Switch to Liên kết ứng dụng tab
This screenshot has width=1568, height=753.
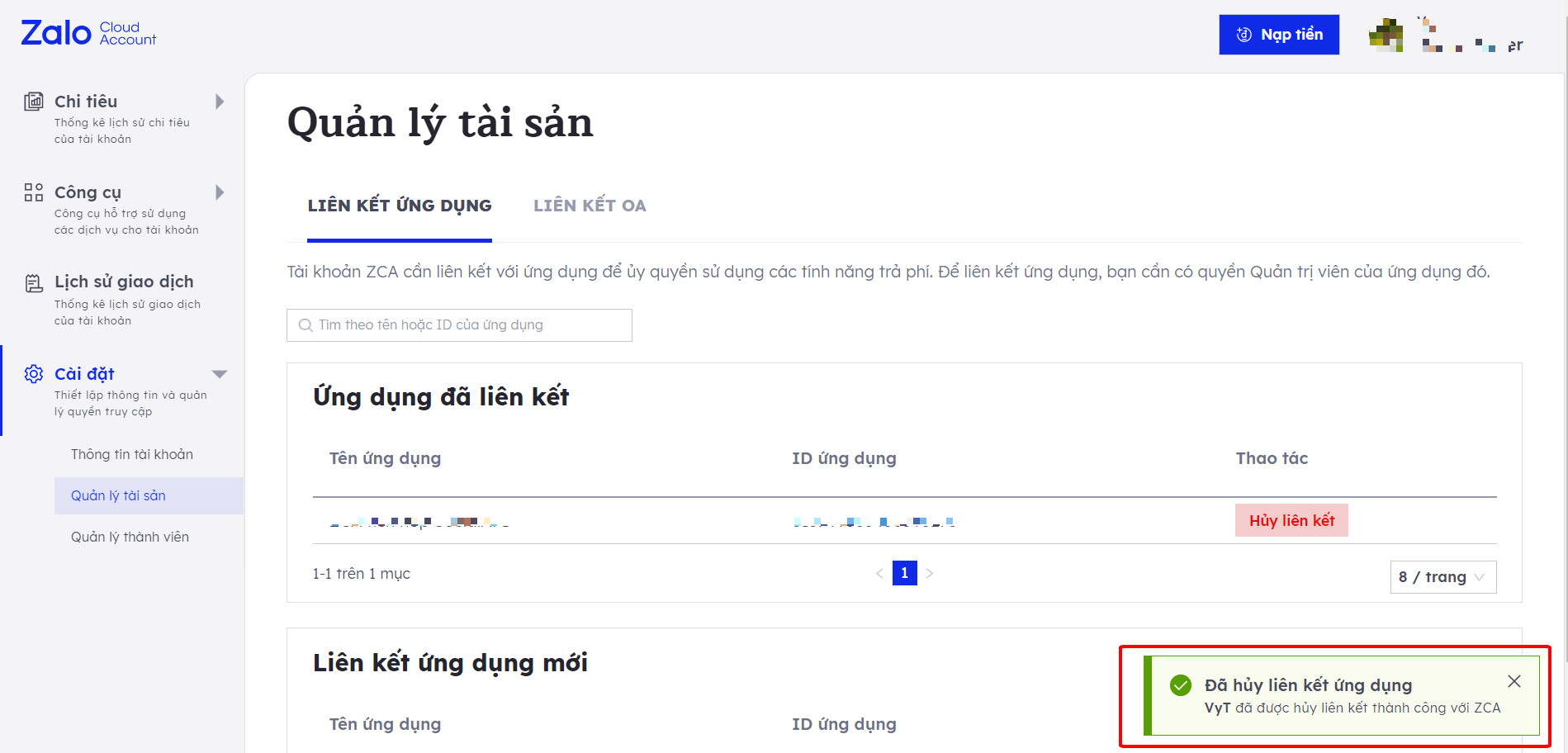point(400,206)
